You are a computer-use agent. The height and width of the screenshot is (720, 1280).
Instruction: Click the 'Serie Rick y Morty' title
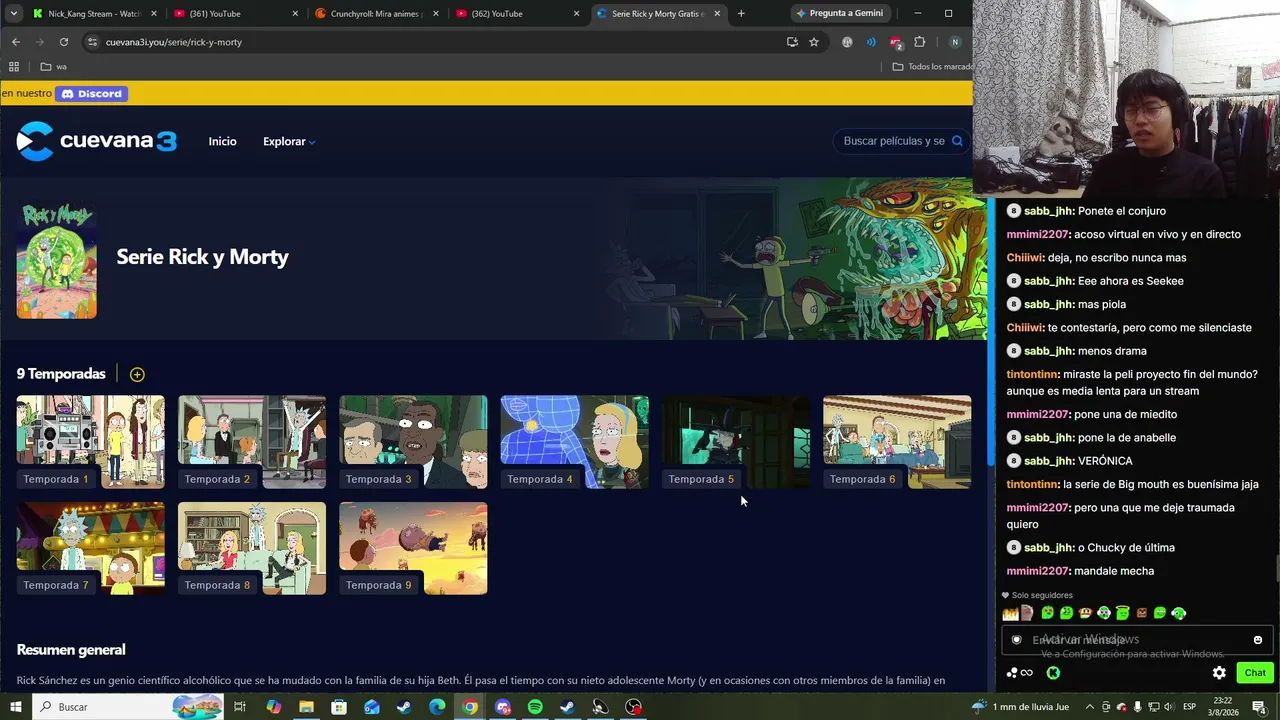coord(203,257)
